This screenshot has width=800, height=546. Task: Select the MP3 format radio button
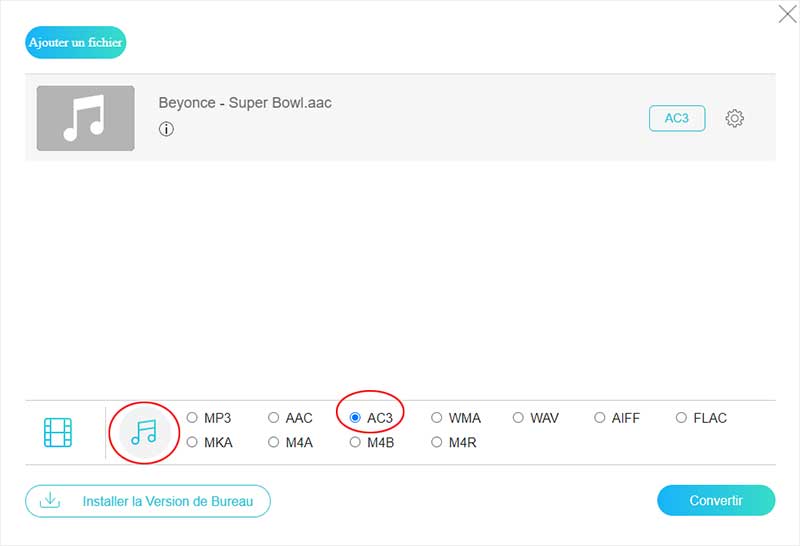(x=192, y=418)
